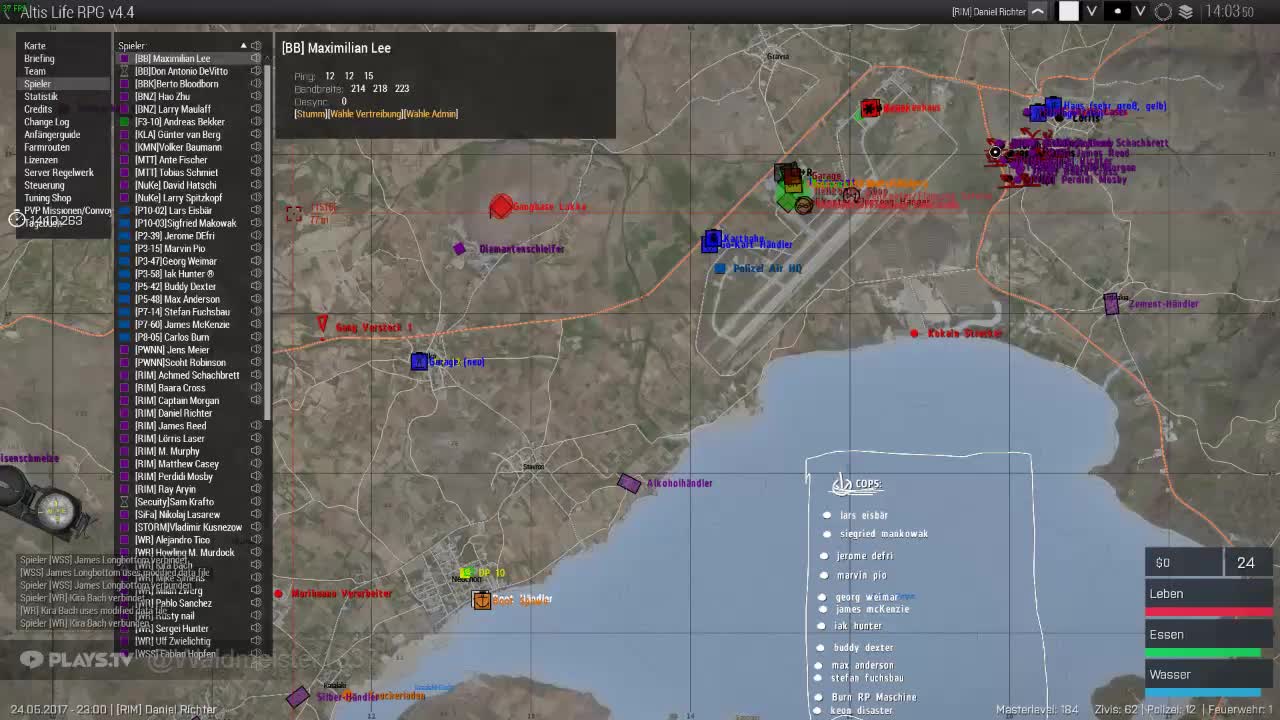This screenshot has height=720, width=1280.
Task: Click the Polizei Air HQ blue marker
Action: (720, 268)
